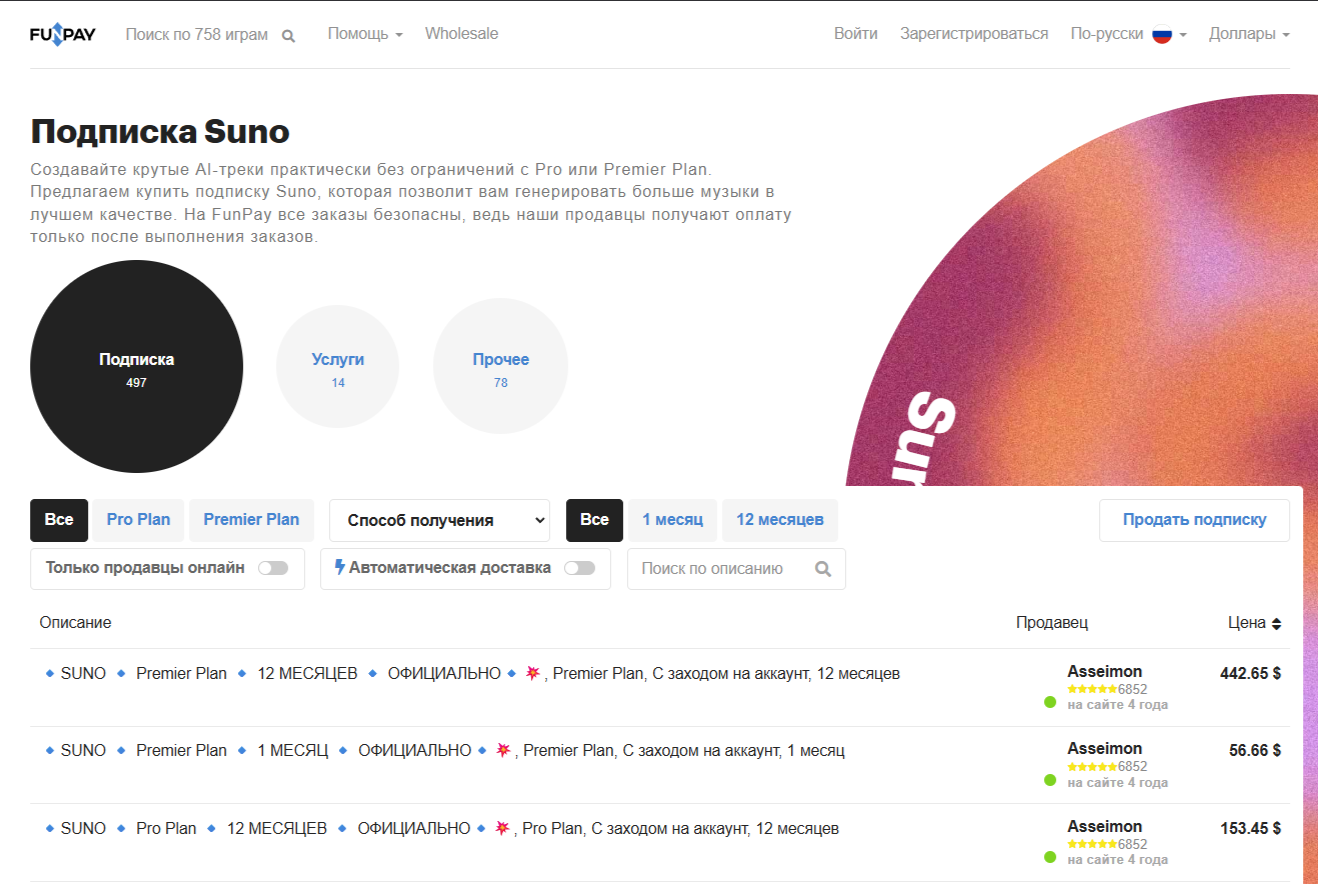1318x884 pixels.
Task: Click the 56.66 $ price
Action: click(1255, 751)
